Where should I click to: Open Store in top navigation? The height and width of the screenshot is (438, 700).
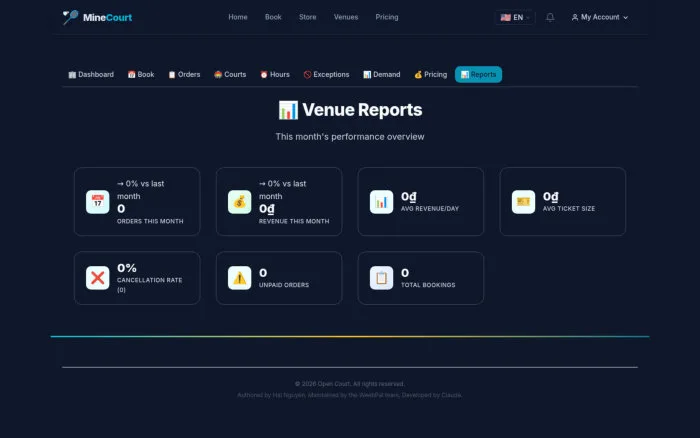coord(308,17)
